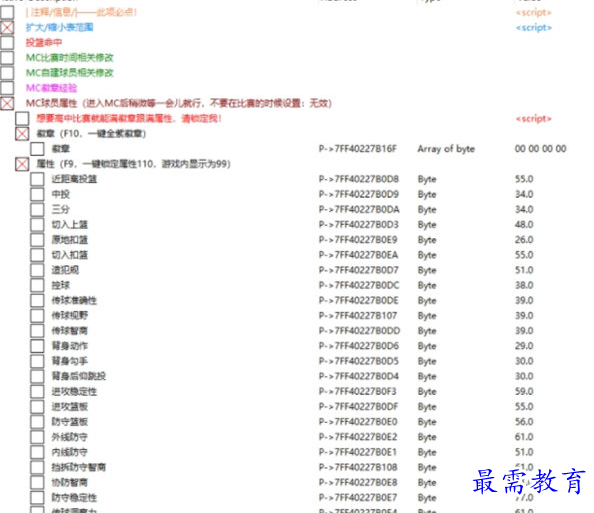The image size is (594, 513).
Task: Select the 切入扣篮 description
Action: [x=70, y=255]
